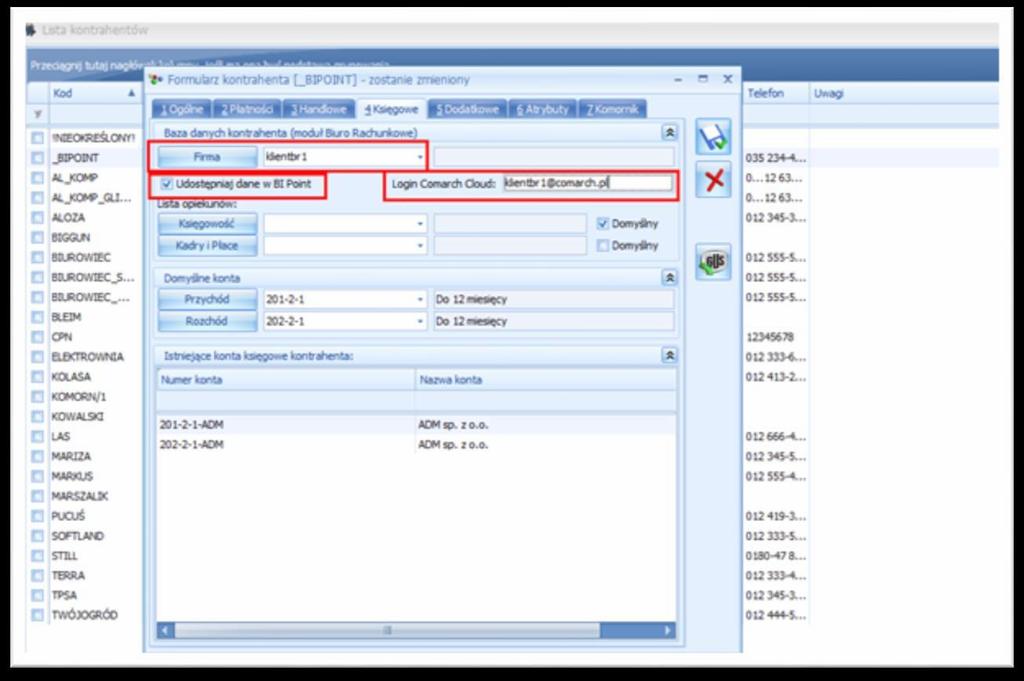
Task: Select !NIEOKREŚLONY! row in contractor list
Action: click(93, 138)
